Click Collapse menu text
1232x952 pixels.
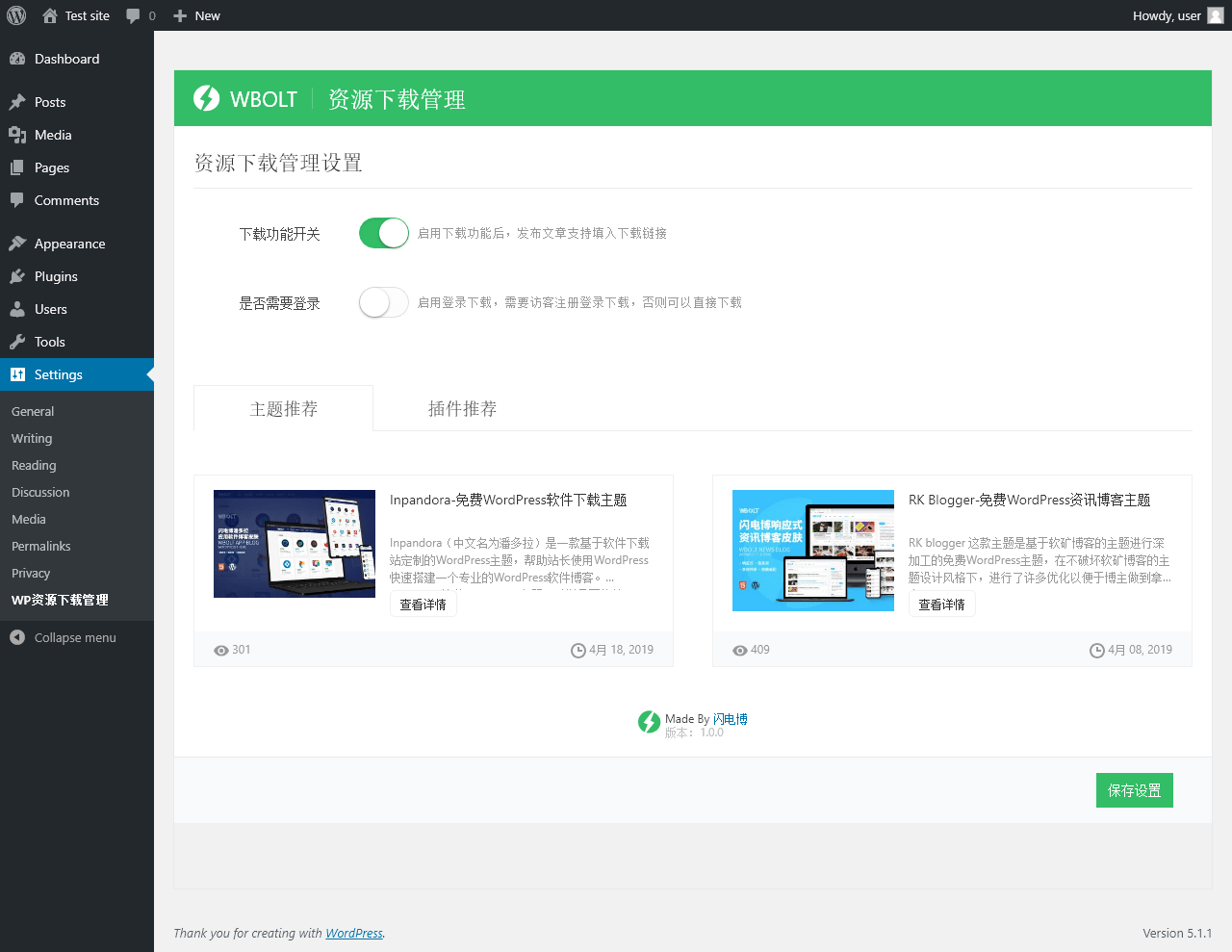click(x=75, y=637)
